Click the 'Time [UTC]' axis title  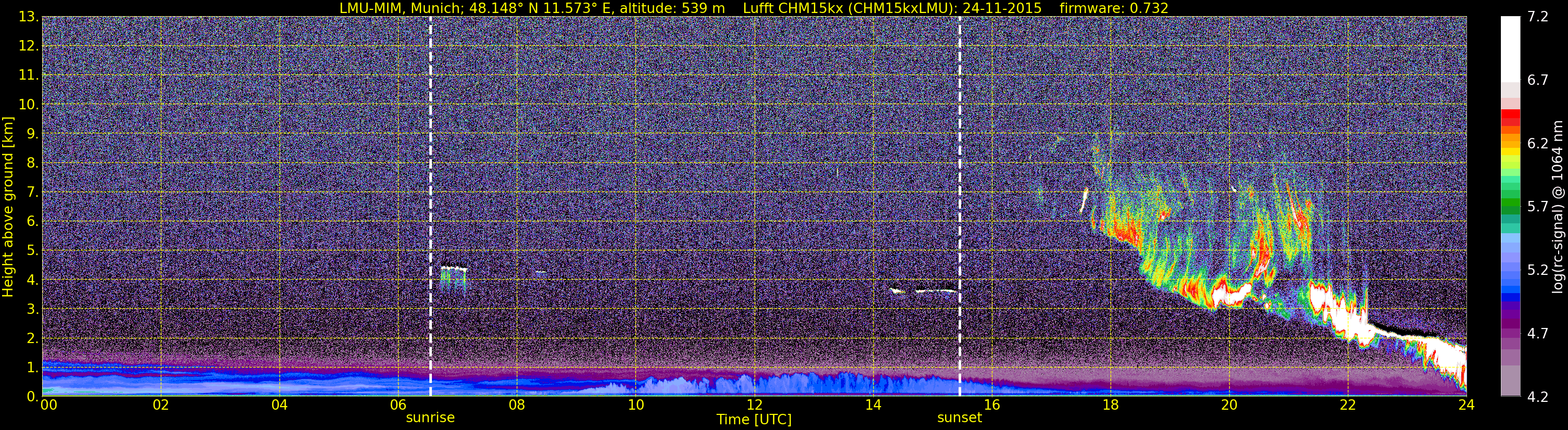[754, 420]
